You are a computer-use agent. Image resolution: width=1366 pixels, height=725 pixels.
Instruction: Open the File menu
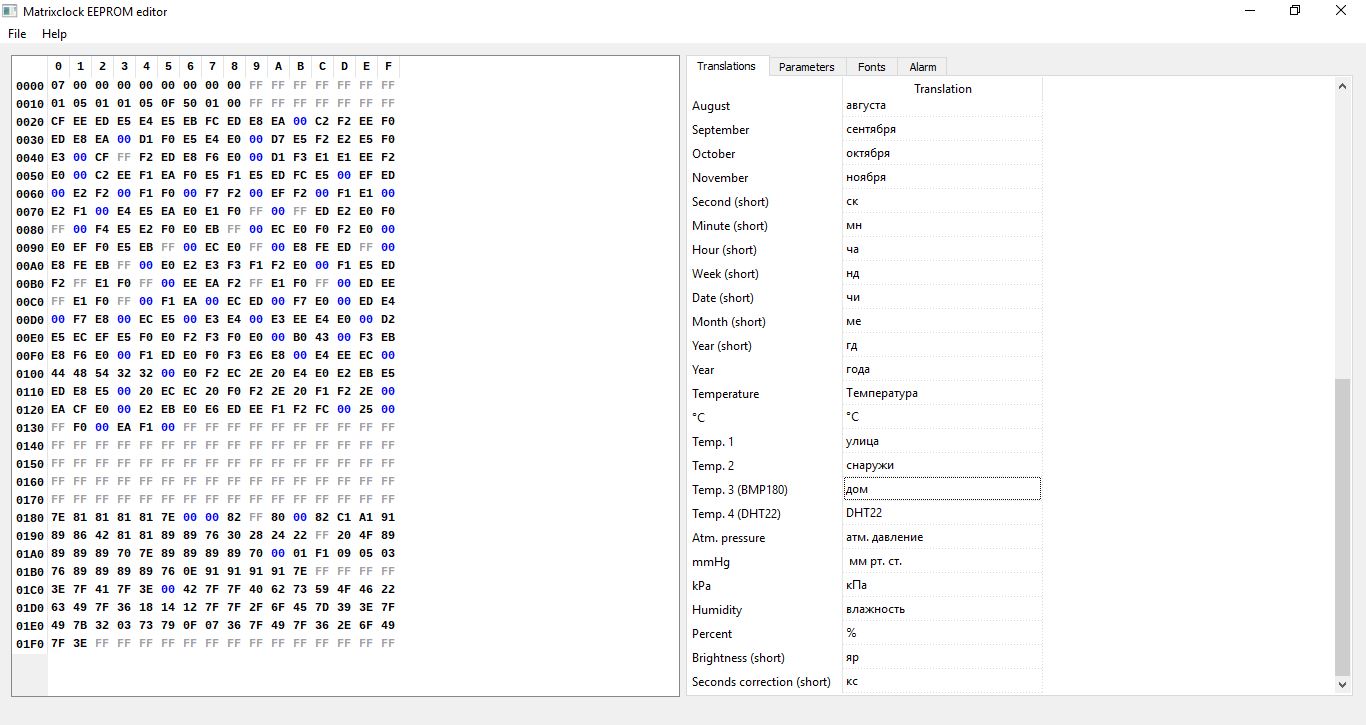click(17, 34)
